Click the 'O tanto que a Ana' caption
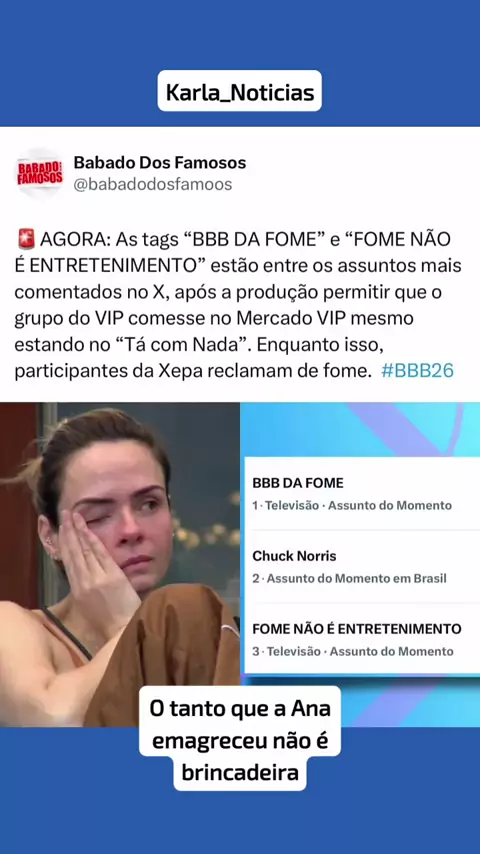This screenshot has height=854, width=480. tap(240, 709)
